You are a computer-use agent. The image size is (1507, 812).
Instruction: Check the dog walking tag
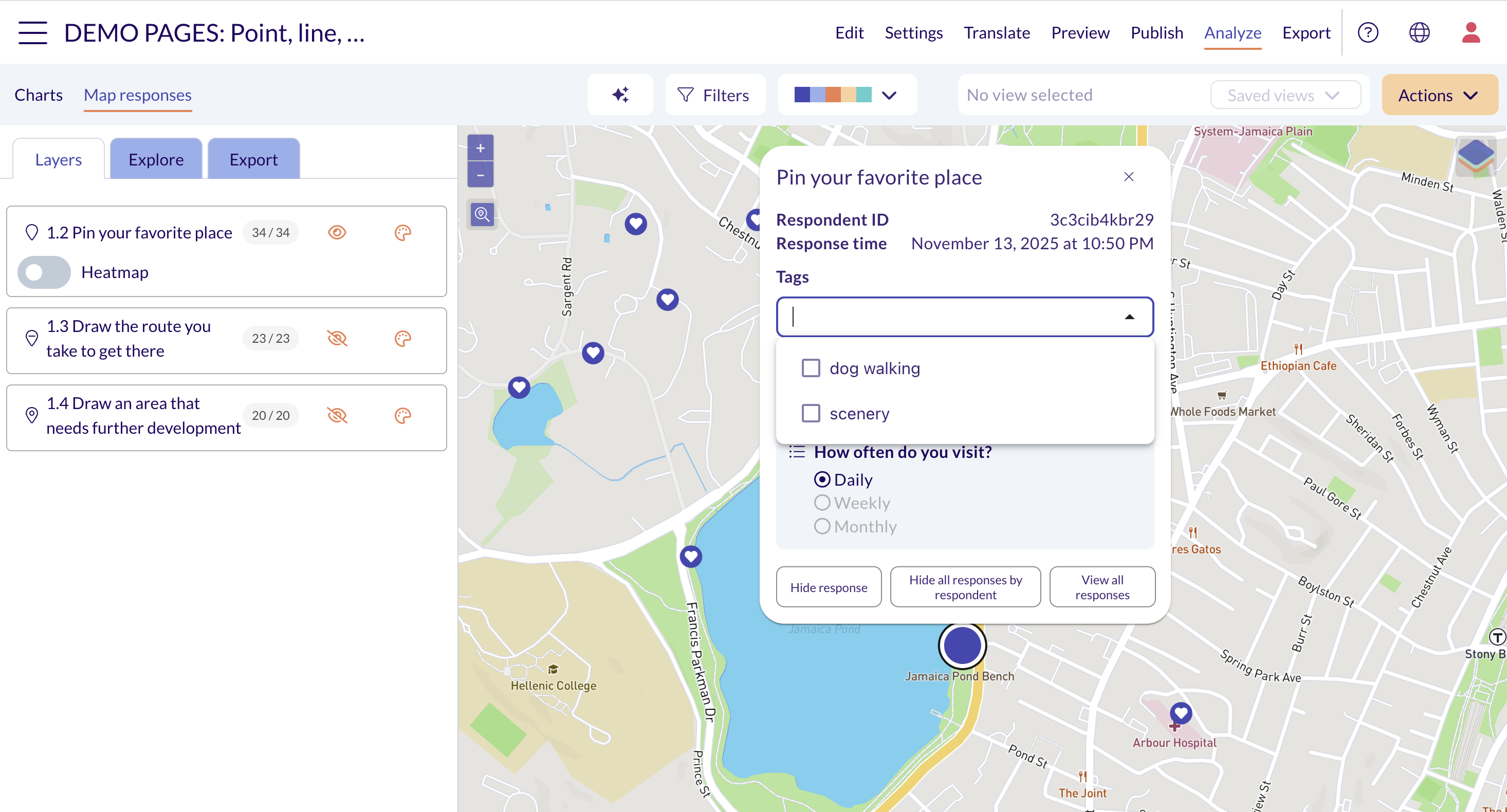pyautogui.click(x=810, y=368)
